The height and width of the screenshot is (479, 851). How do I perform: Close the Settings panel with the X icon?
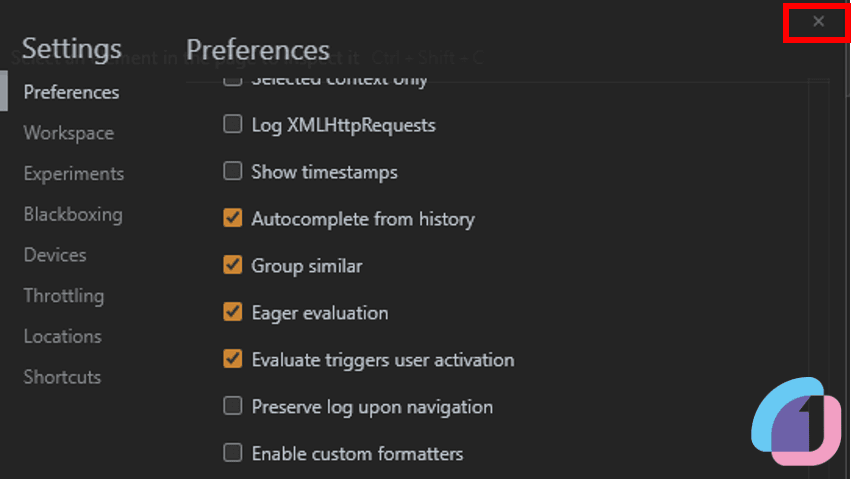(x=818, y=22)
